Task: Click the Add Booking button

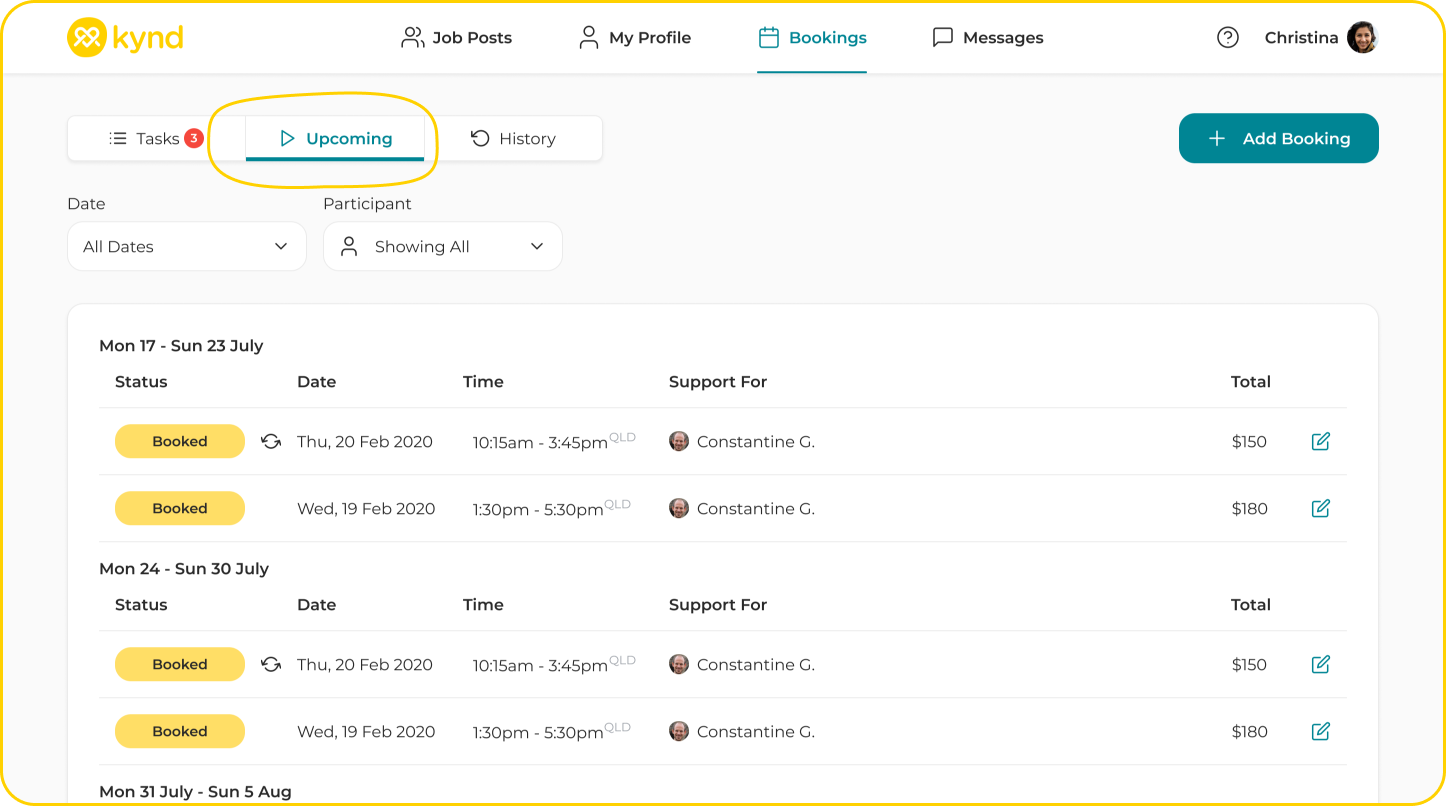Action: (x=1278, y=139)
